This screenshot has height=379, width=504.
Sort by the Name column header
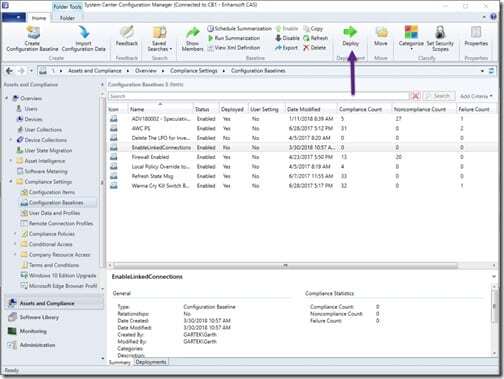tap(160, 109)
